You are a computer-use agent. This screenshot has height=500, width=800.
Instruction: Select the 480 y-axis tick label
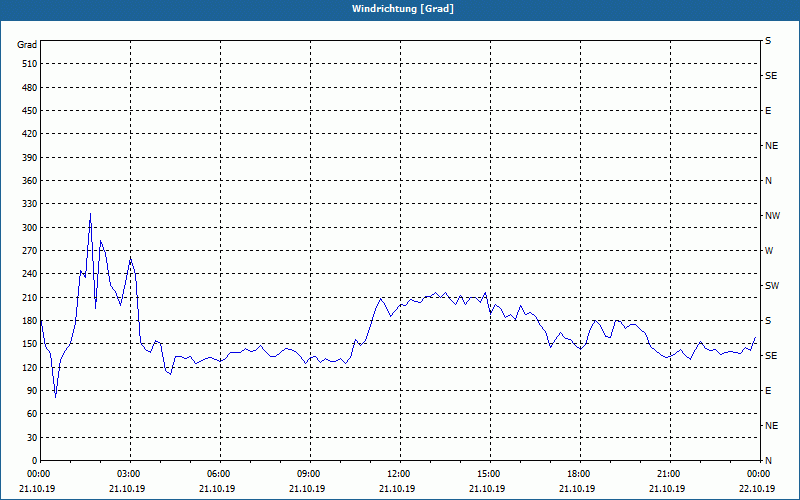pos(30,88)
